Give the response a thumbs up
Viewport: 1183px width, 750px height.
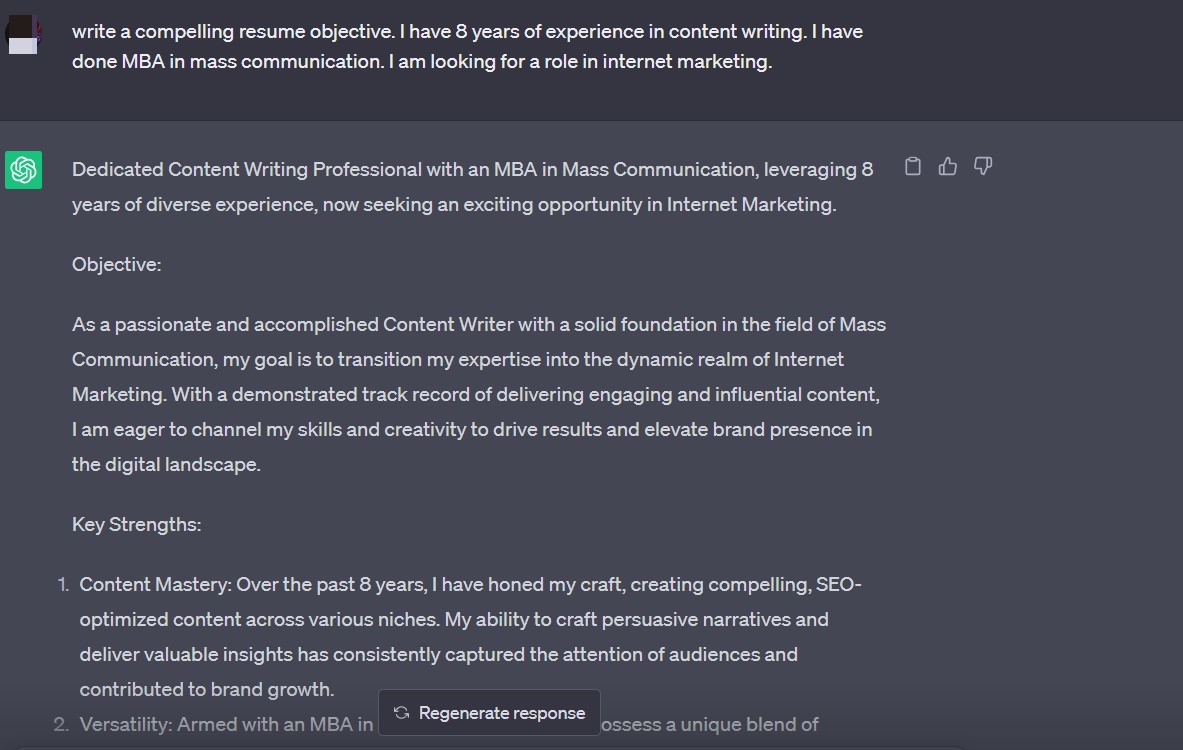pyautogui.click(x=948, y=166)
